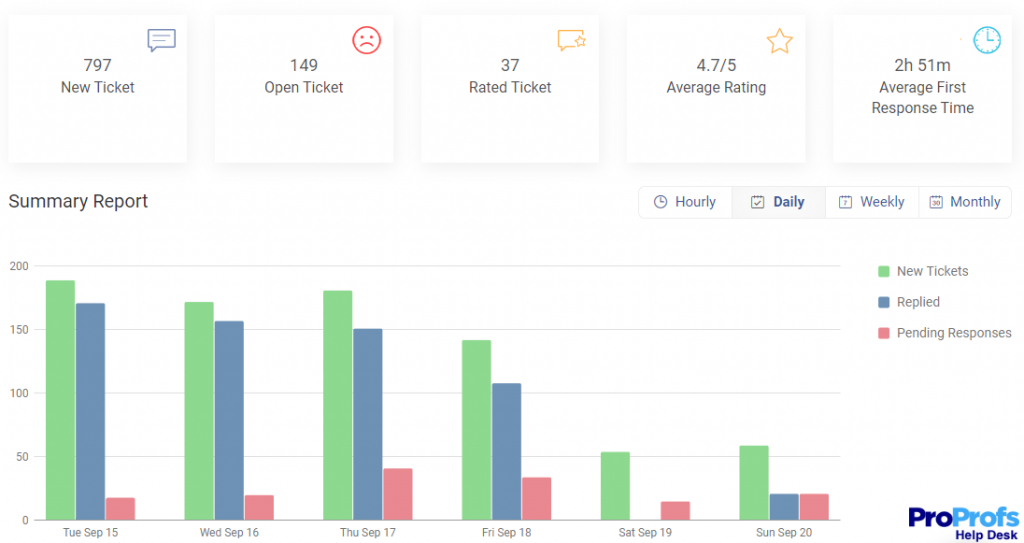Open the 149 Open Ticket card

point(304,89)
